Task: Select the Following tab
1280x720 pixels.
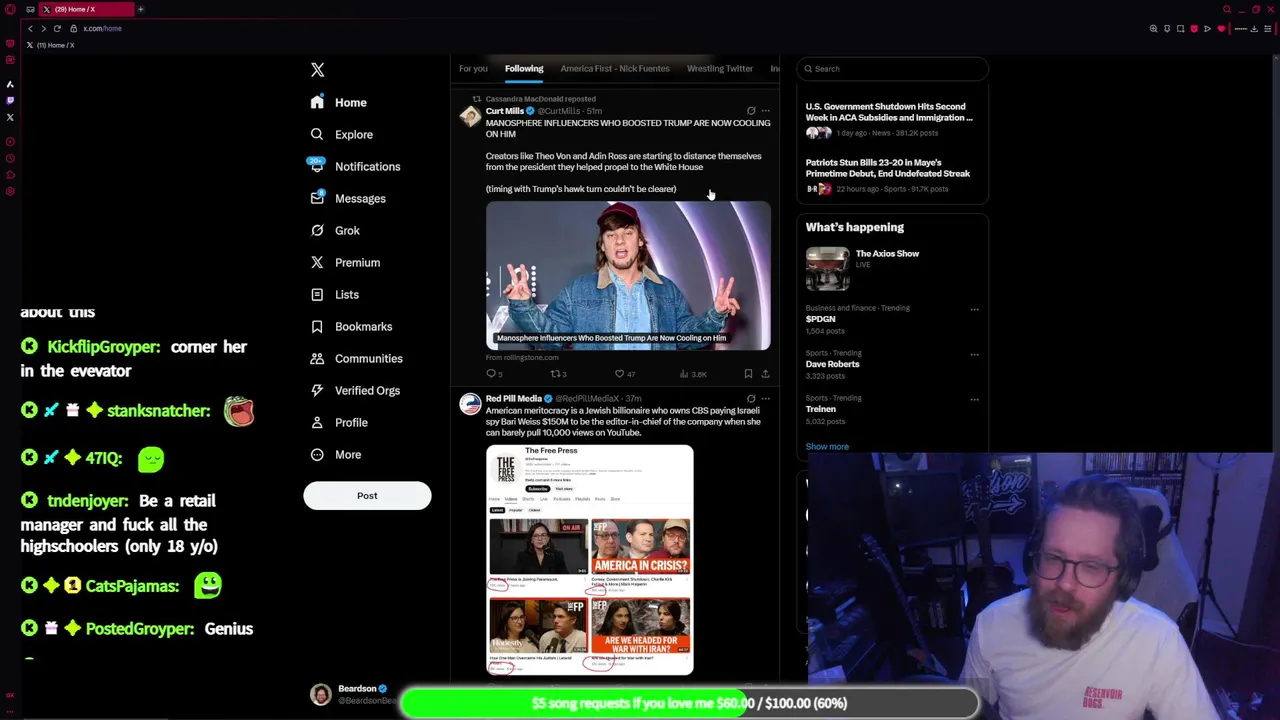Action: pyautogui.click(x=524, y=68)
